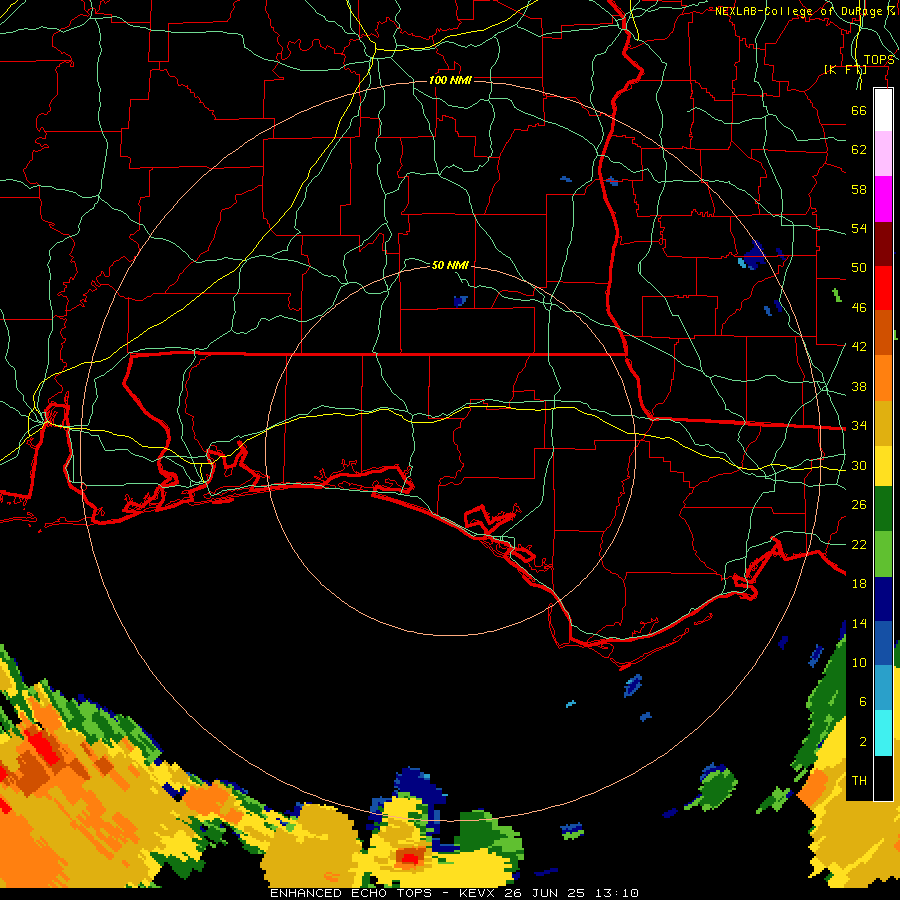Click the magenta legend swatch
The image size is (900, 900).
(x=883, y=199)
